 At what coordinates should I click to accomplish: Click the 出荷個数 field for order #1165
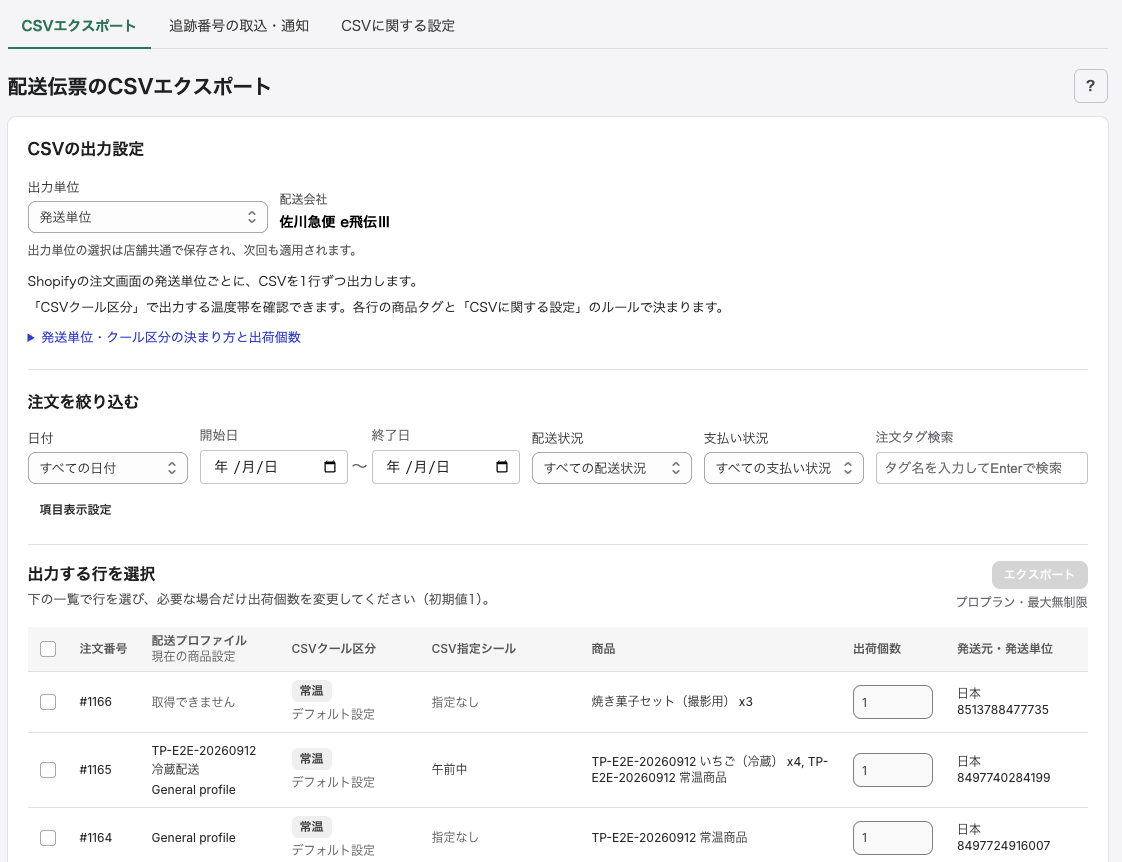point(892,770)
